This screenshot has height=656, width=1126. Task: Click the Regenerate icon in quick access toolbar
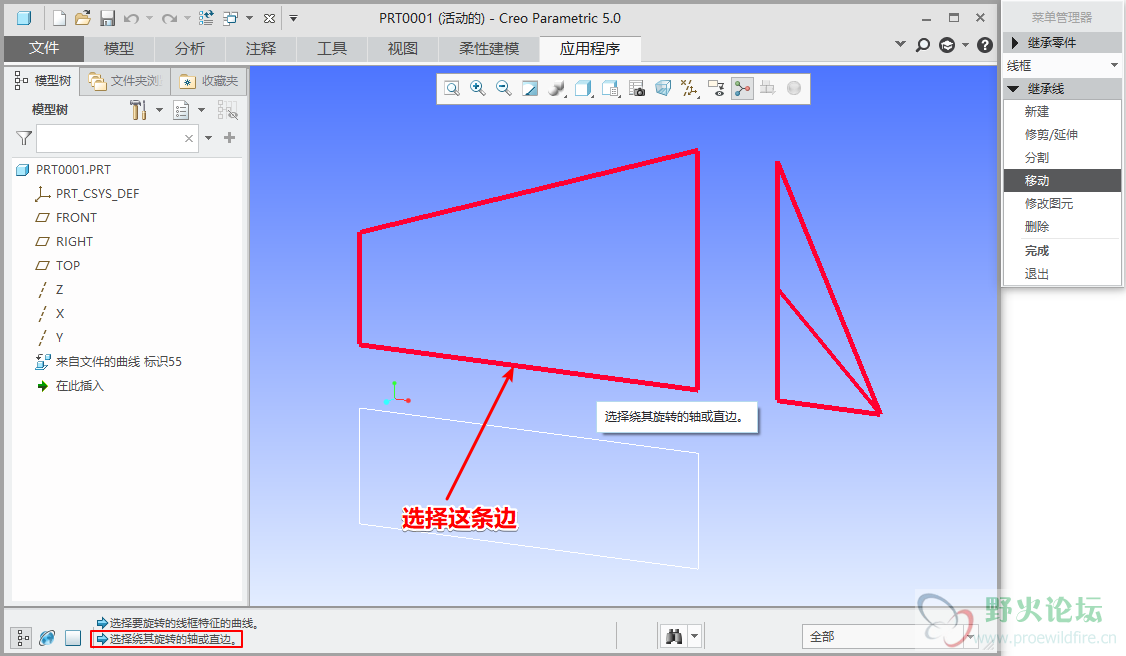tap(206, 18)
